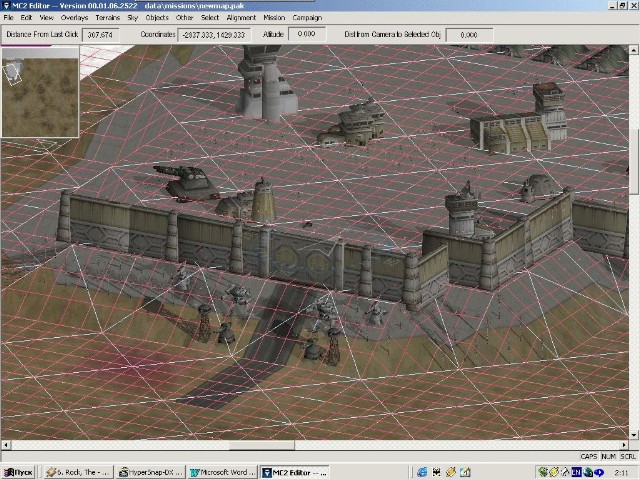Open the Terrains menu

pyautogui.click(x=108, y=18)
